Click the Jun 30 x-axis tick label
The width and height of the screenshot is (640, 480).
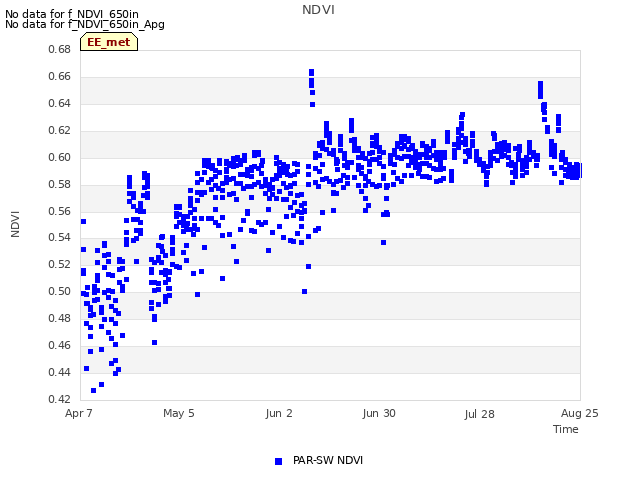click(379, 413)
